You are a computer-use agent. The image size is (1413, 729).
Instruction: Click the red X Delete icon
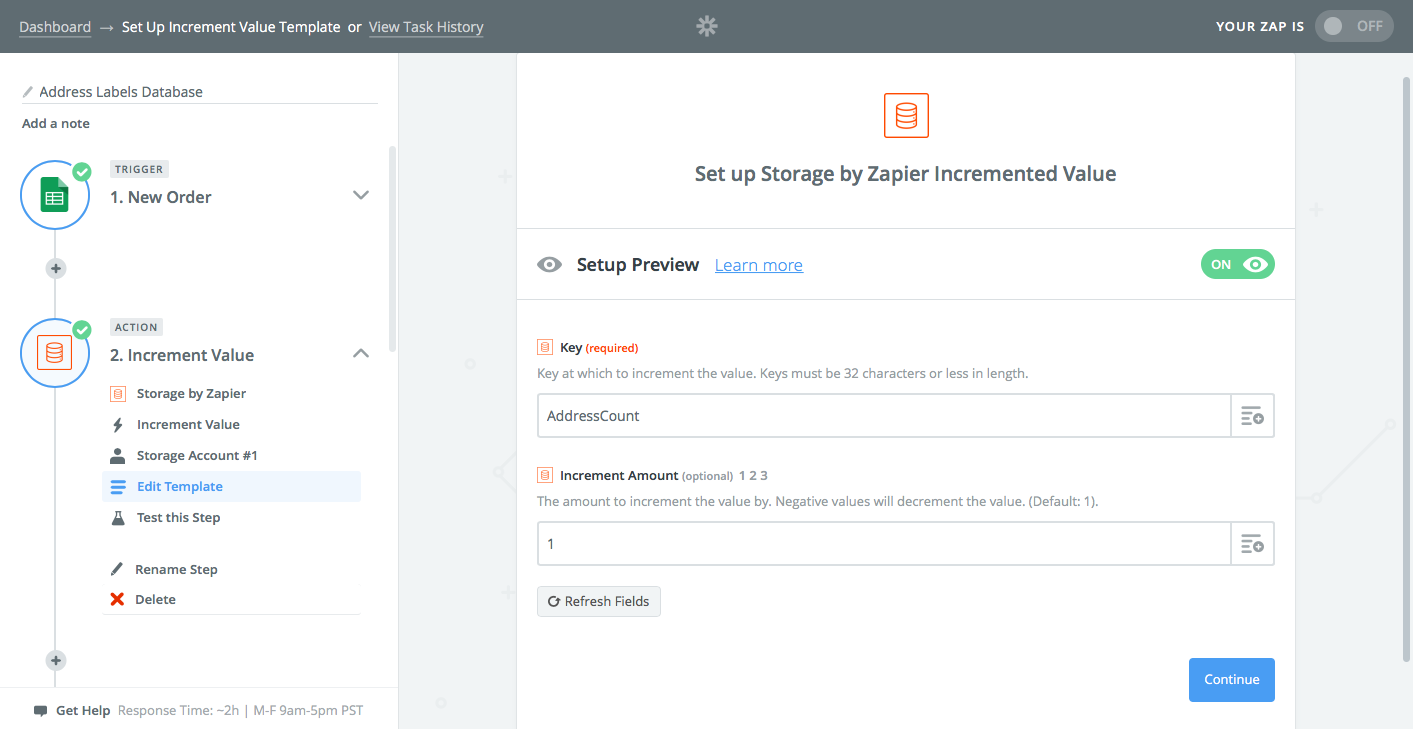(x=117, y=600)
